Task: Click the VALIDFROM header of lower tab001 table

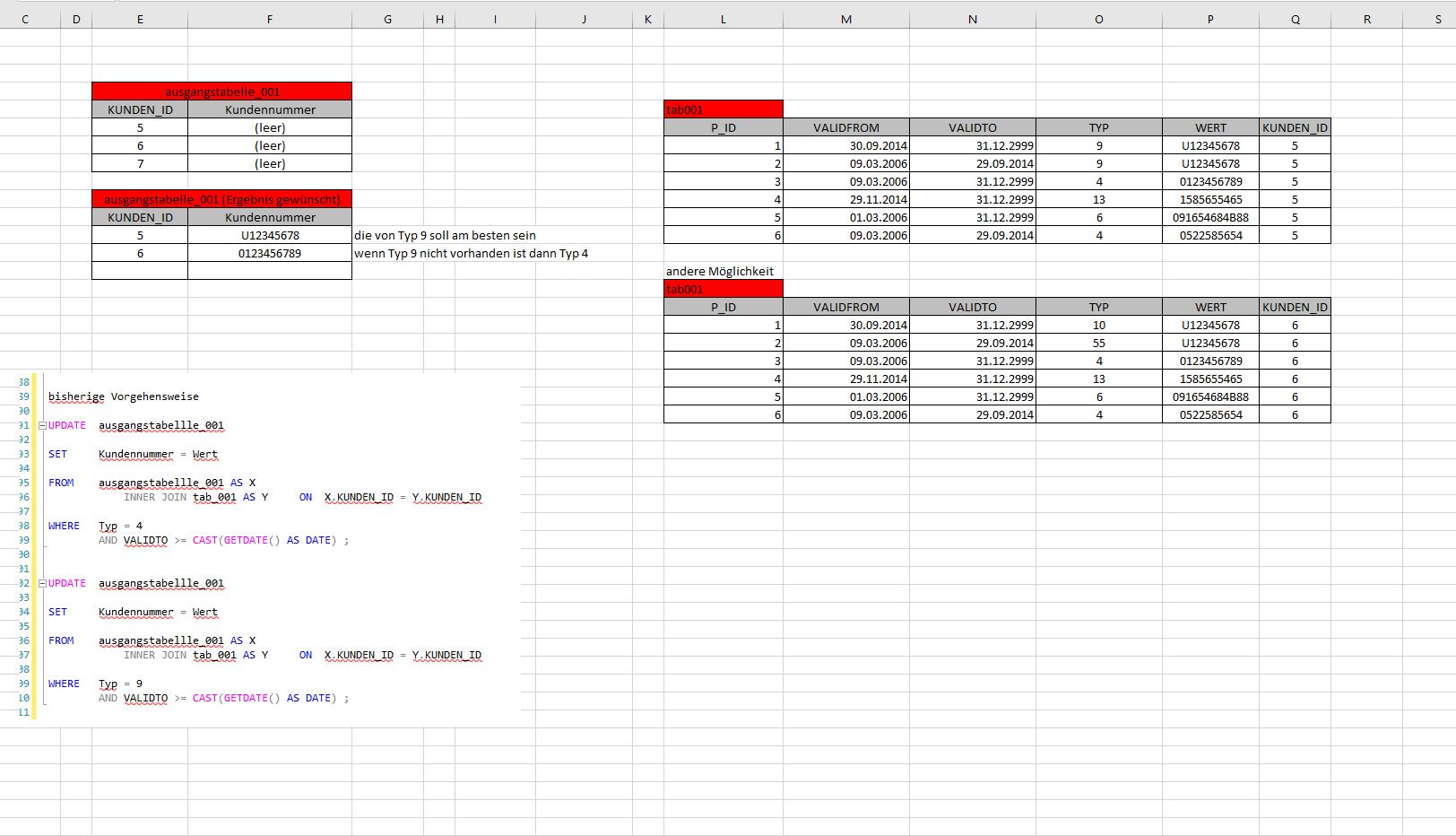Action: point(845,307)
